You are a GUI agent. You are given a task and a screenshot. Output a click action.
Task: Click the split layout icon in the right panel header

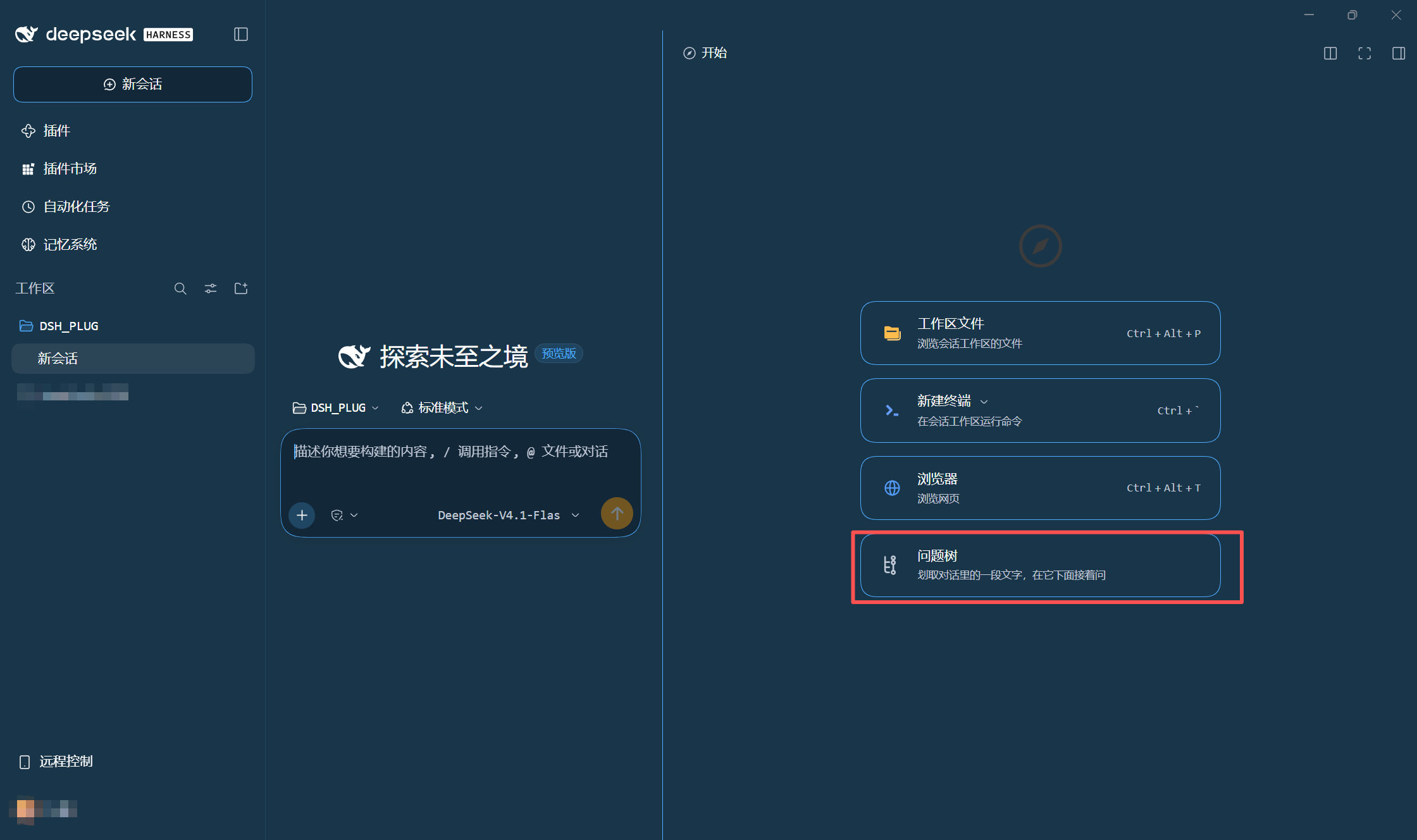[1330, 53]
